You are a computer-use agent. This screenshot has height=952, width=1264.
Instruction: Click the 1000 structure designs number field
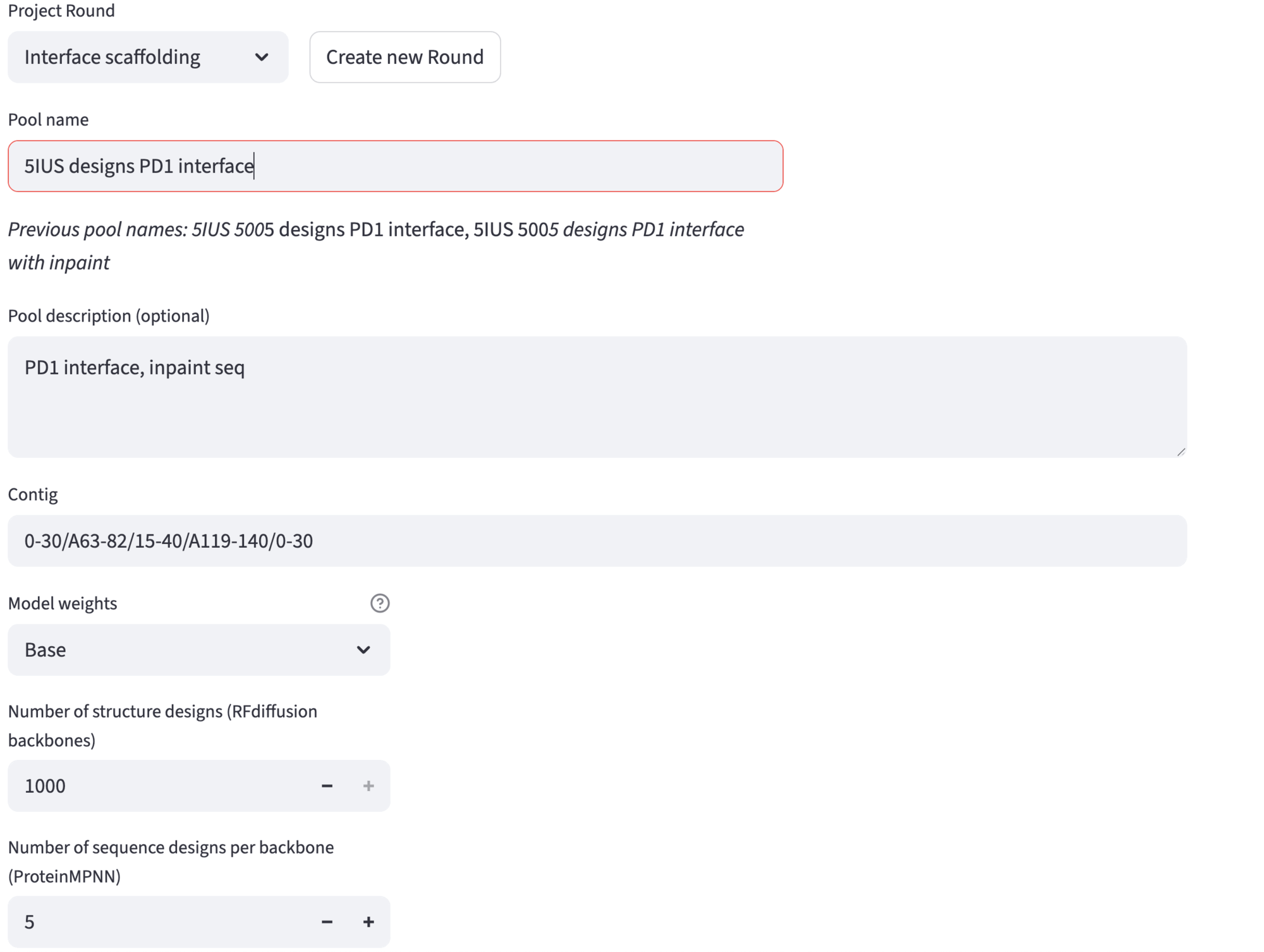coord(158,786)
